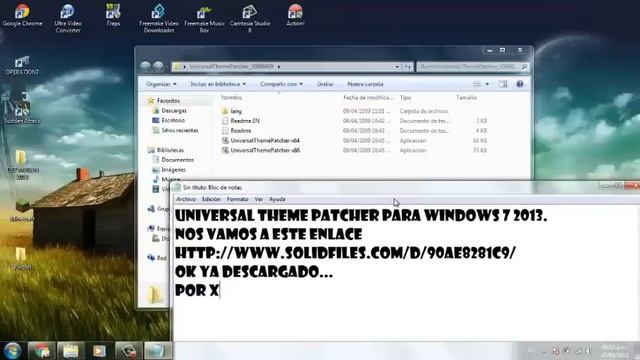Screen dimensions: 640x360
Task: Select Documentos library in navigation pane
Action: pyautogui.click(x=178, y=160)
